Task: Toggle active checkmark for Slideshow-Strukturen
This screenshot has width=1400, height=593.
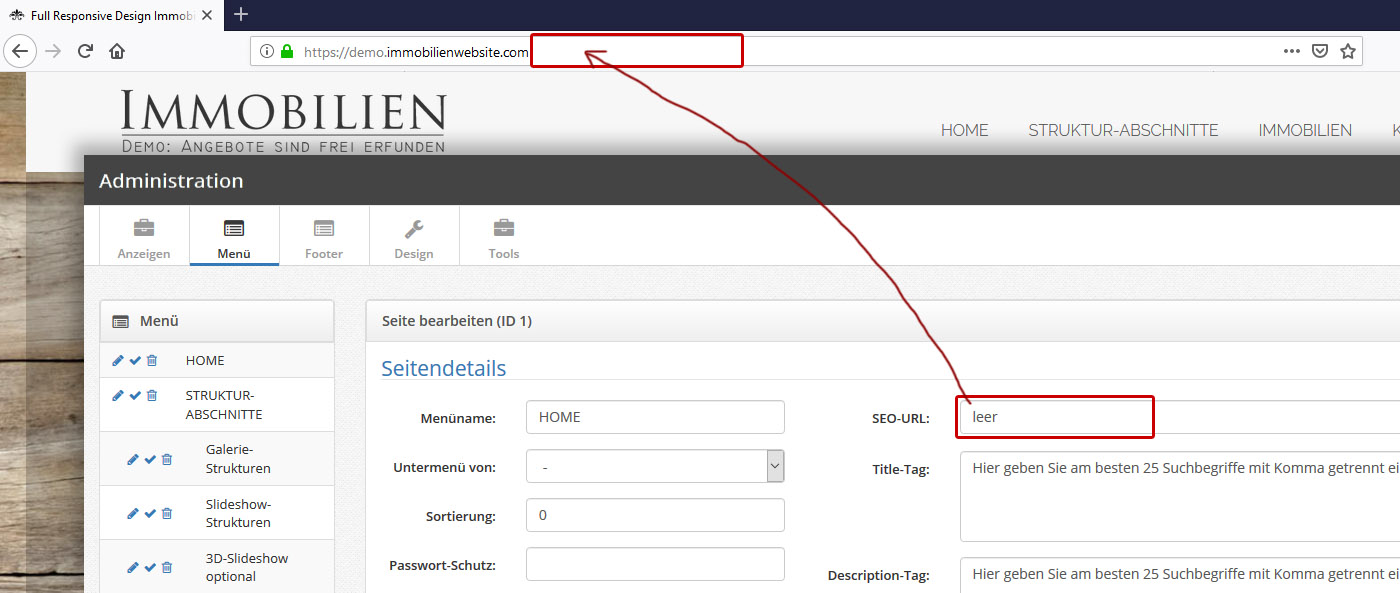Action: 150,513
